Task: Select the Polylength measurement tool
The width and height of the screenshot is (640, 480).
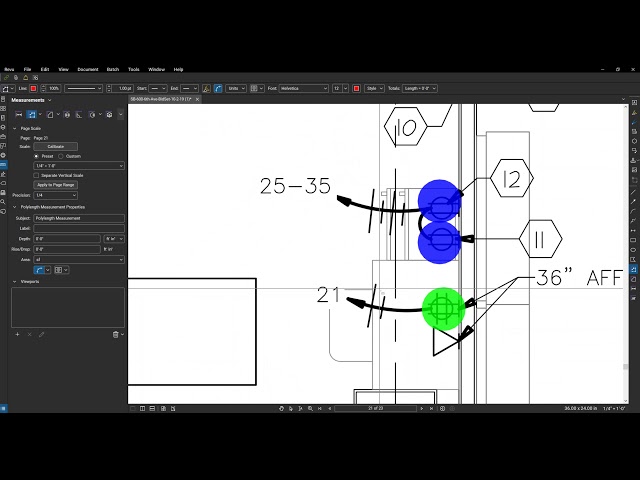Action: (x=31, y=115)
